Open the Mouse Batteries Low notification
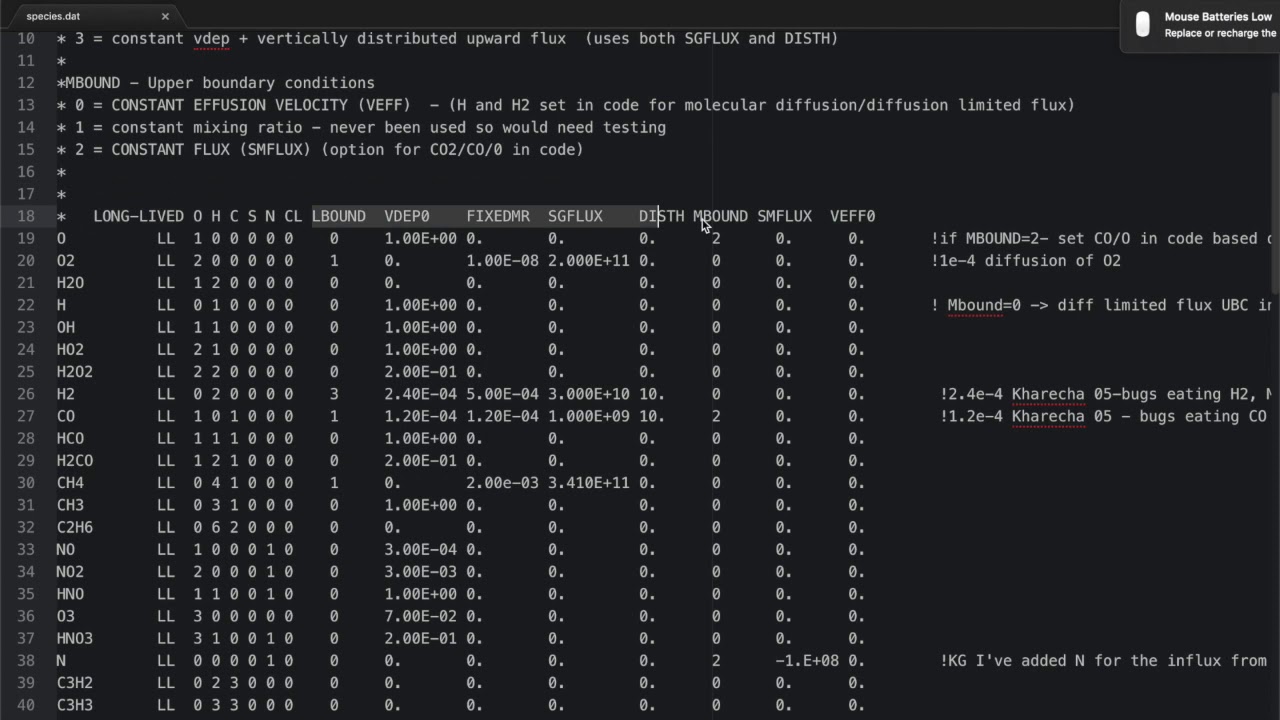Image resolution: width=1280 pixels, height=720 pixels. pyautogui.click(x=1217, y=24)
